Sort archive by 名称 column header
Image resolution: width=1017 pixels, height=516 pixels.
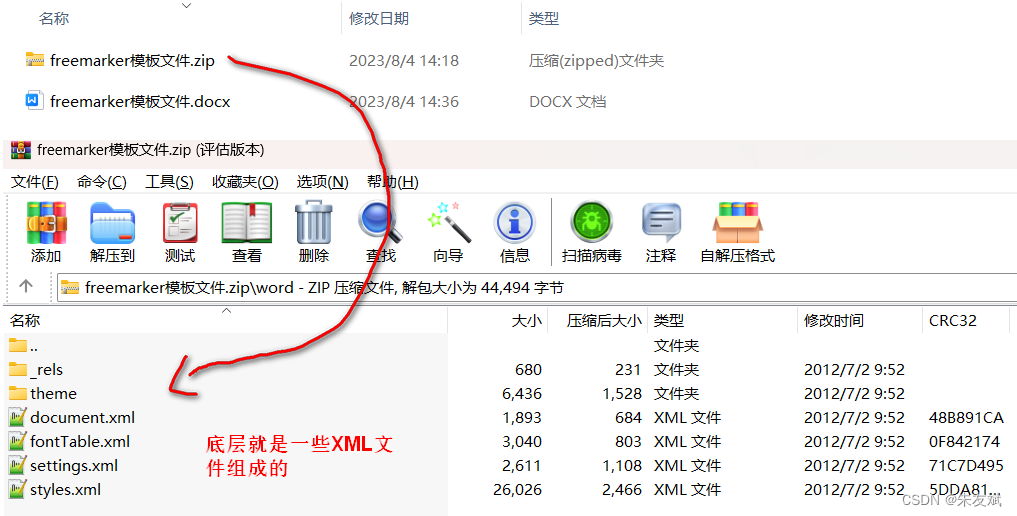[x=25, y=320]
